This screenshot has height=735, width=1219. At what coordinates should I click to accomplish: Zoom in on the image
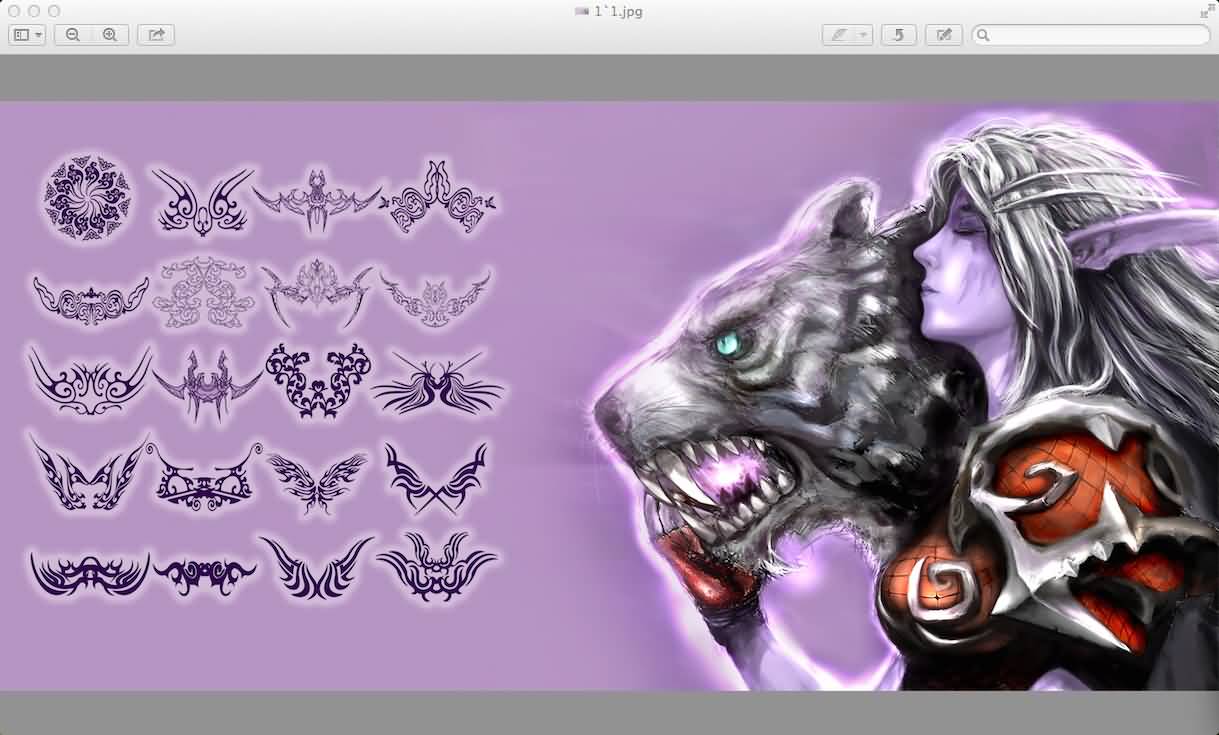[x=110, y=35]
